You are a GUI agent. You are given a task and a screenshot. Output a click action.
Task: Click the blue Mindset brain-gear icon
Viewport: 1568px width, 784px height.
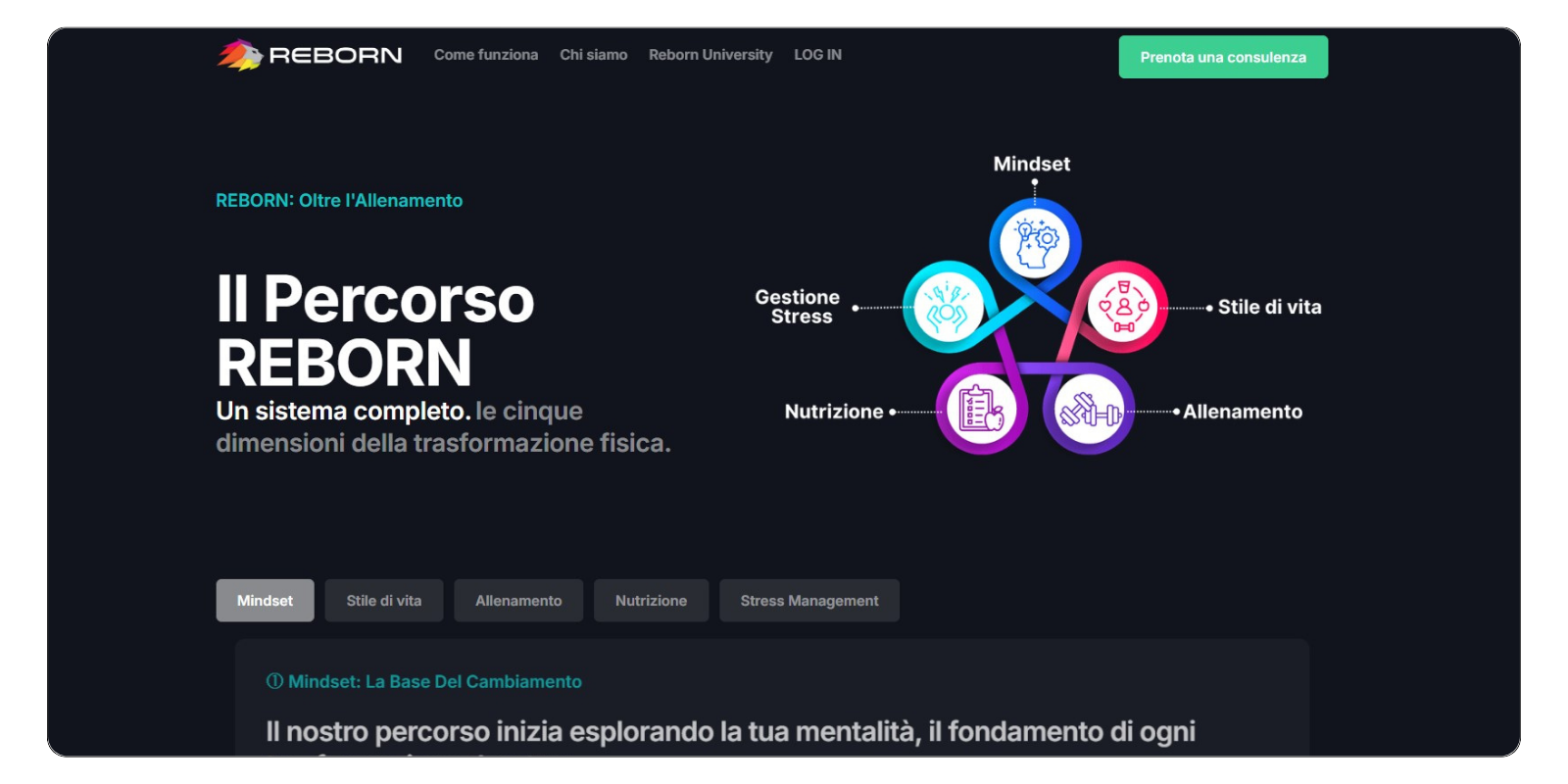(1035, 243)
